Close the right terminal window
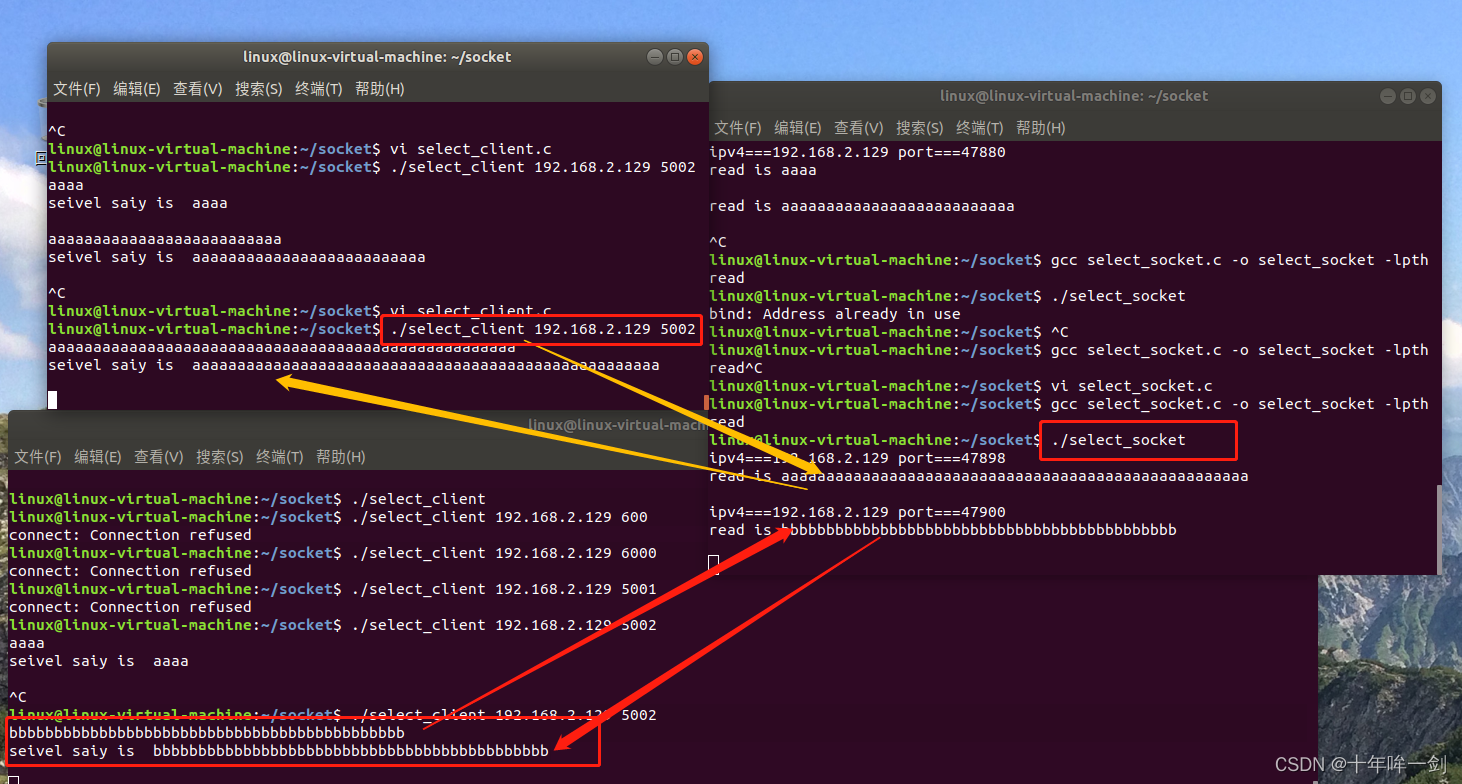This screenshot has height=784, width=1462. (1428, 96)
